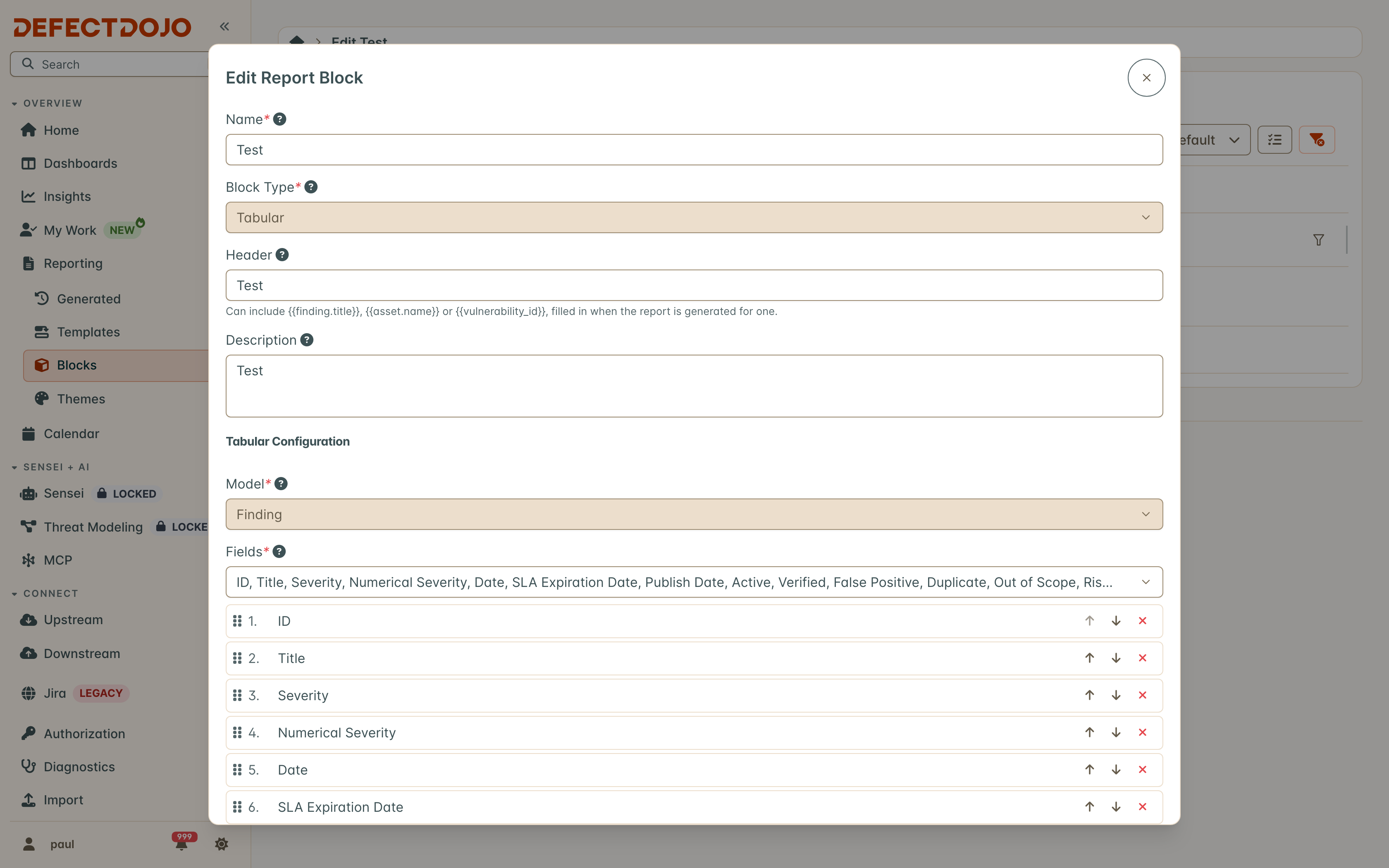Go to Home in sidebar

50,130
